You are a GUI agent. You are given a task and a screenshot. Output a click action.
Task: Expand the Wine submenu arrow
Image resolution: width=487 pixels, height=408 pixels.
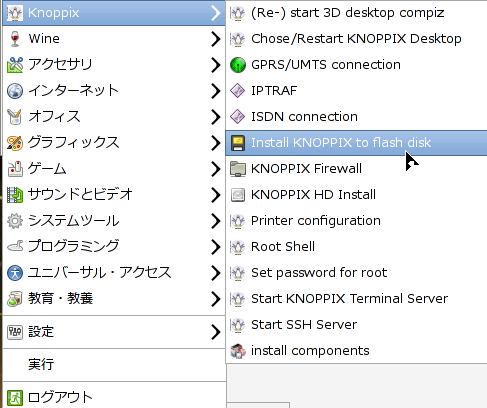[x=216, y=39]
